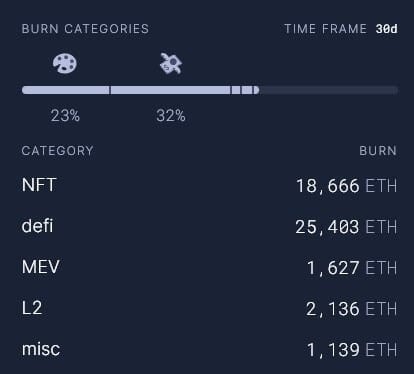
Task: Click the L2 segment in burn bar
Action: pos(247,90)
